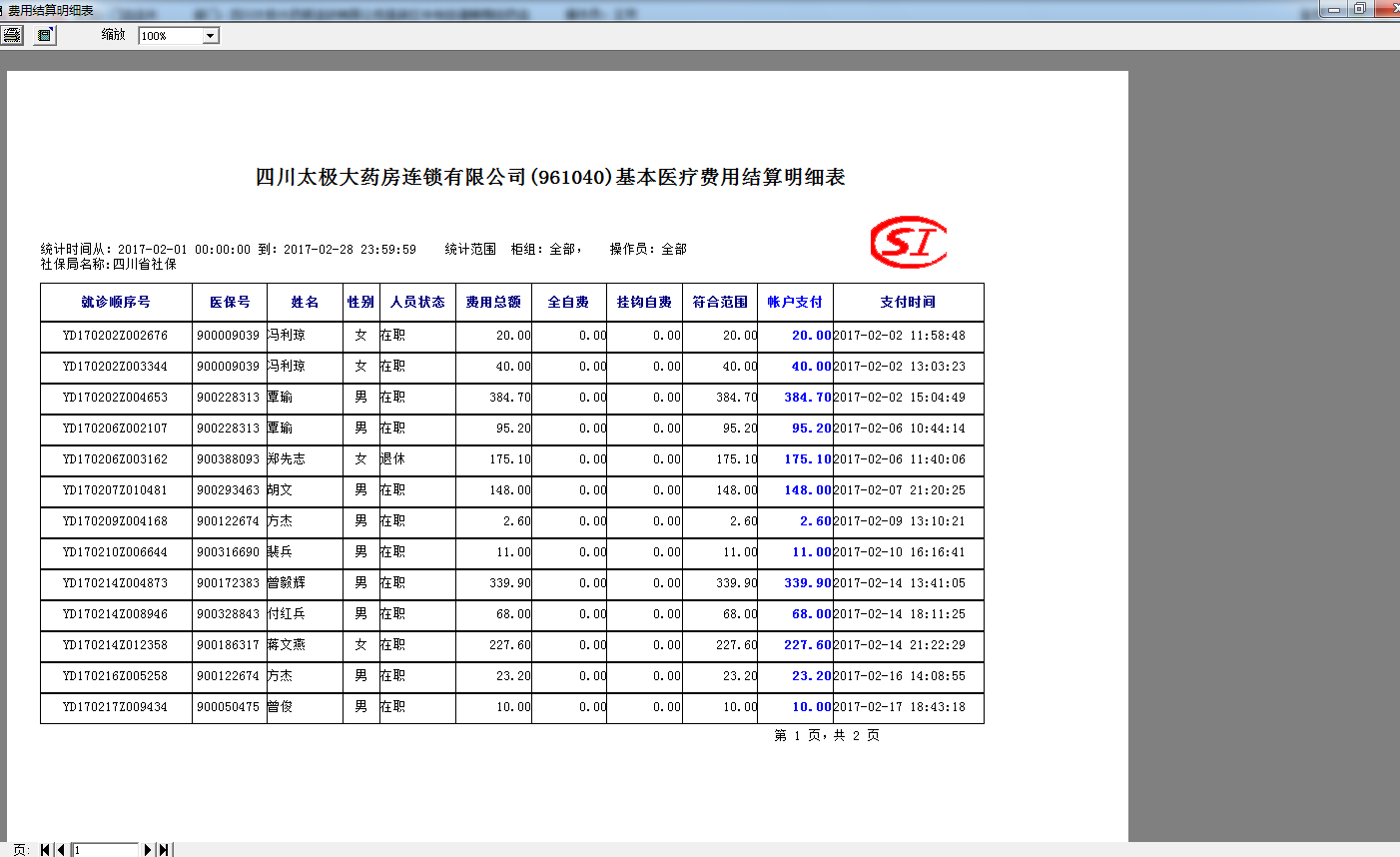
Task: Minimize the 费用结算明细表 window
Action: [1333, 9]
